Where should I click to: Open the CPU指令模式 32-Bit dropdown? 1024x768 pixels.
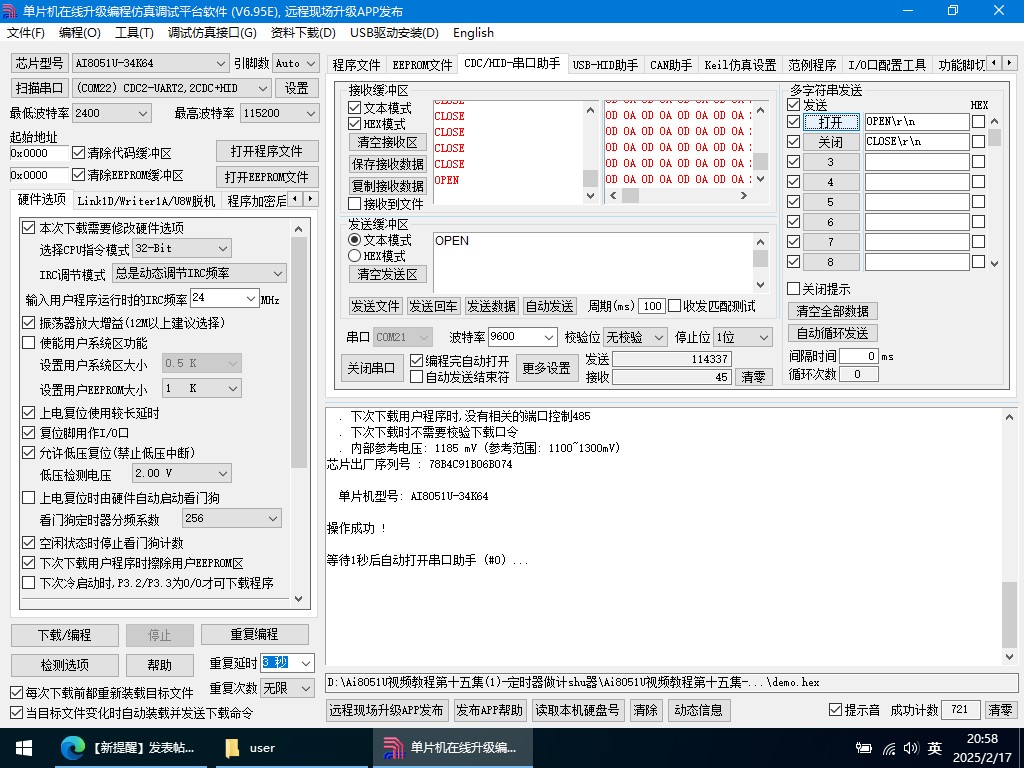[x=223, y=249]
